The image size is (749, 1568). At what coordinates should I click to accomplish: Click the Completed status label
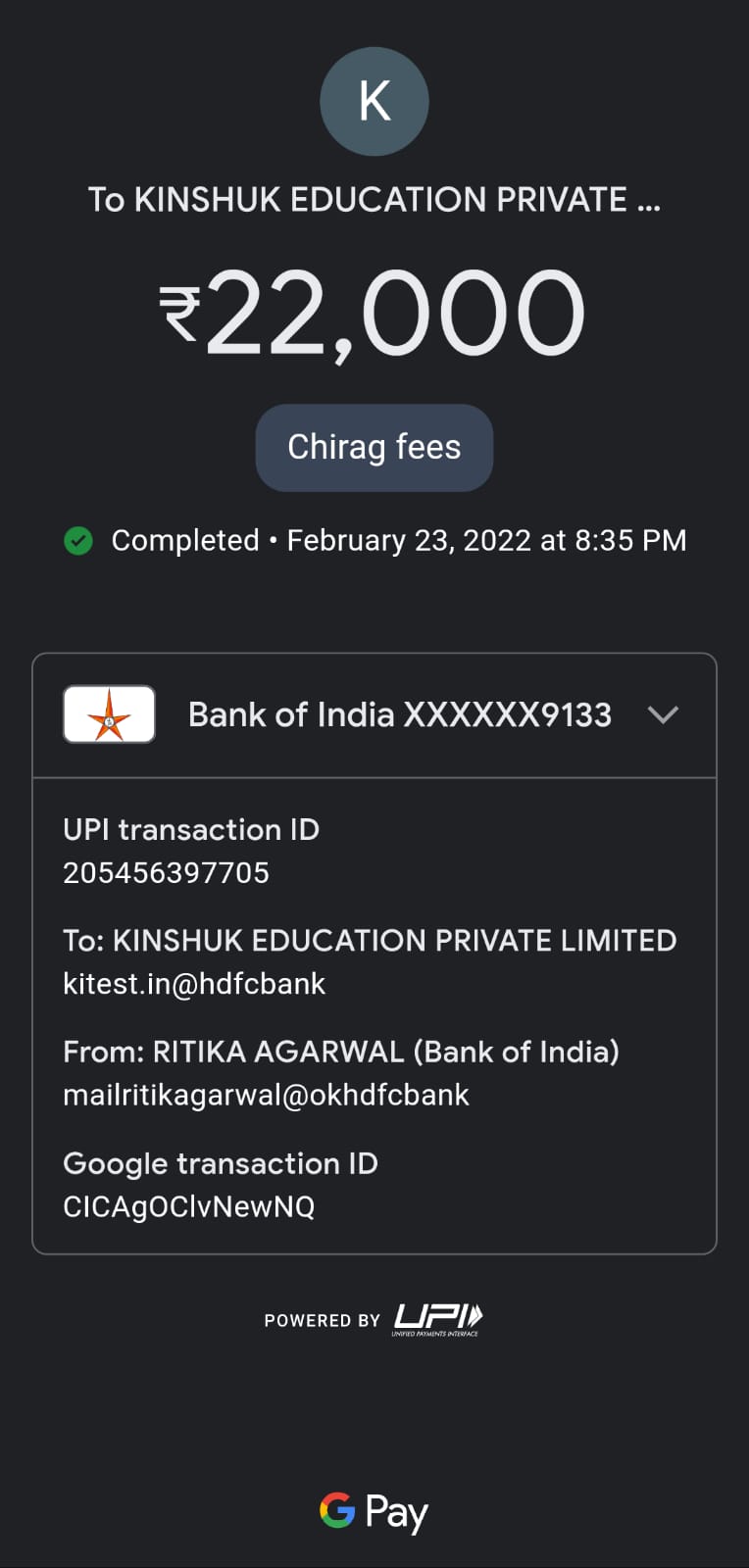[185, 540]
